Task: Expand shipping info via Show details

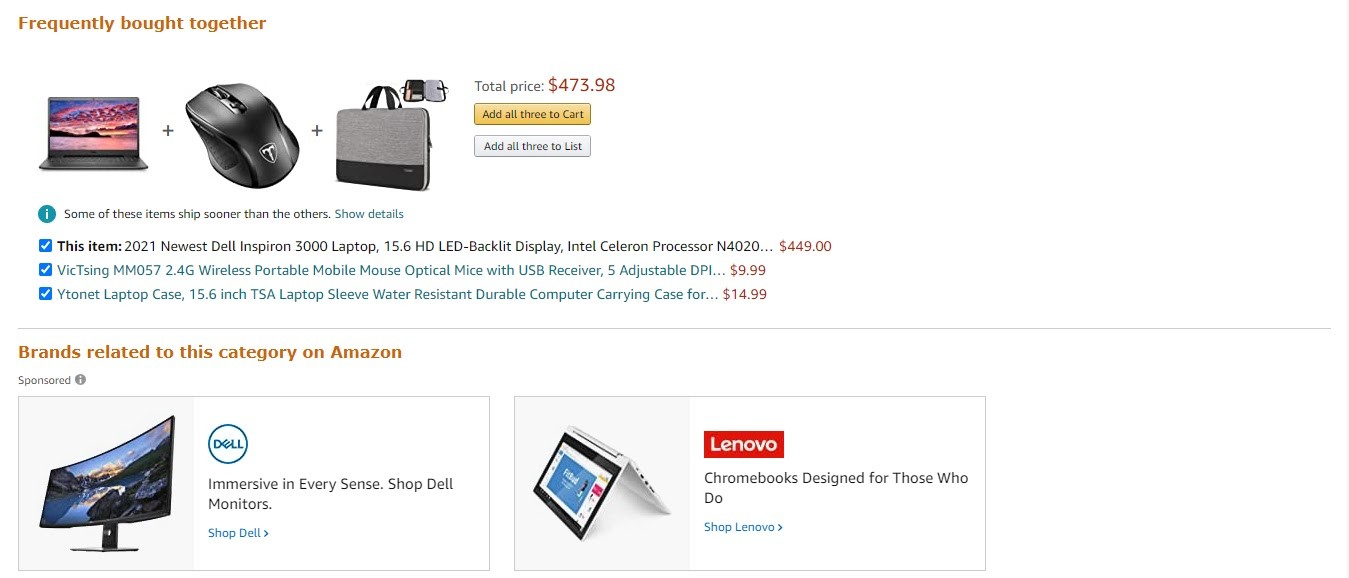Action: click(369, 214)
